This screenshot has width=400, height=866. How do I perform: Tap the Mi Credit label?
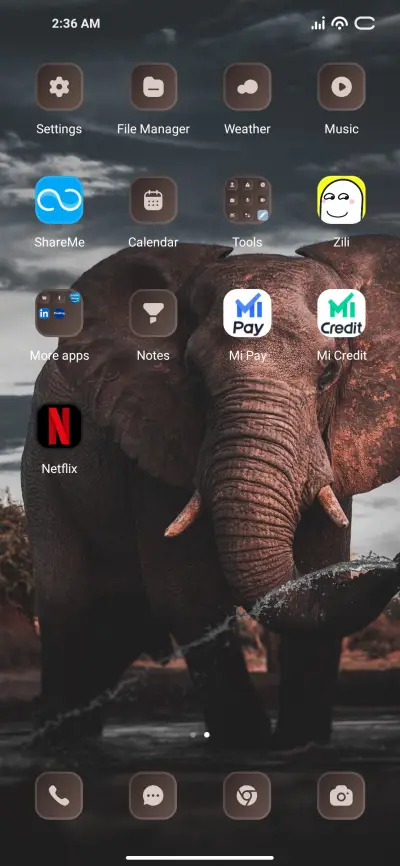[x=341, y=356]
